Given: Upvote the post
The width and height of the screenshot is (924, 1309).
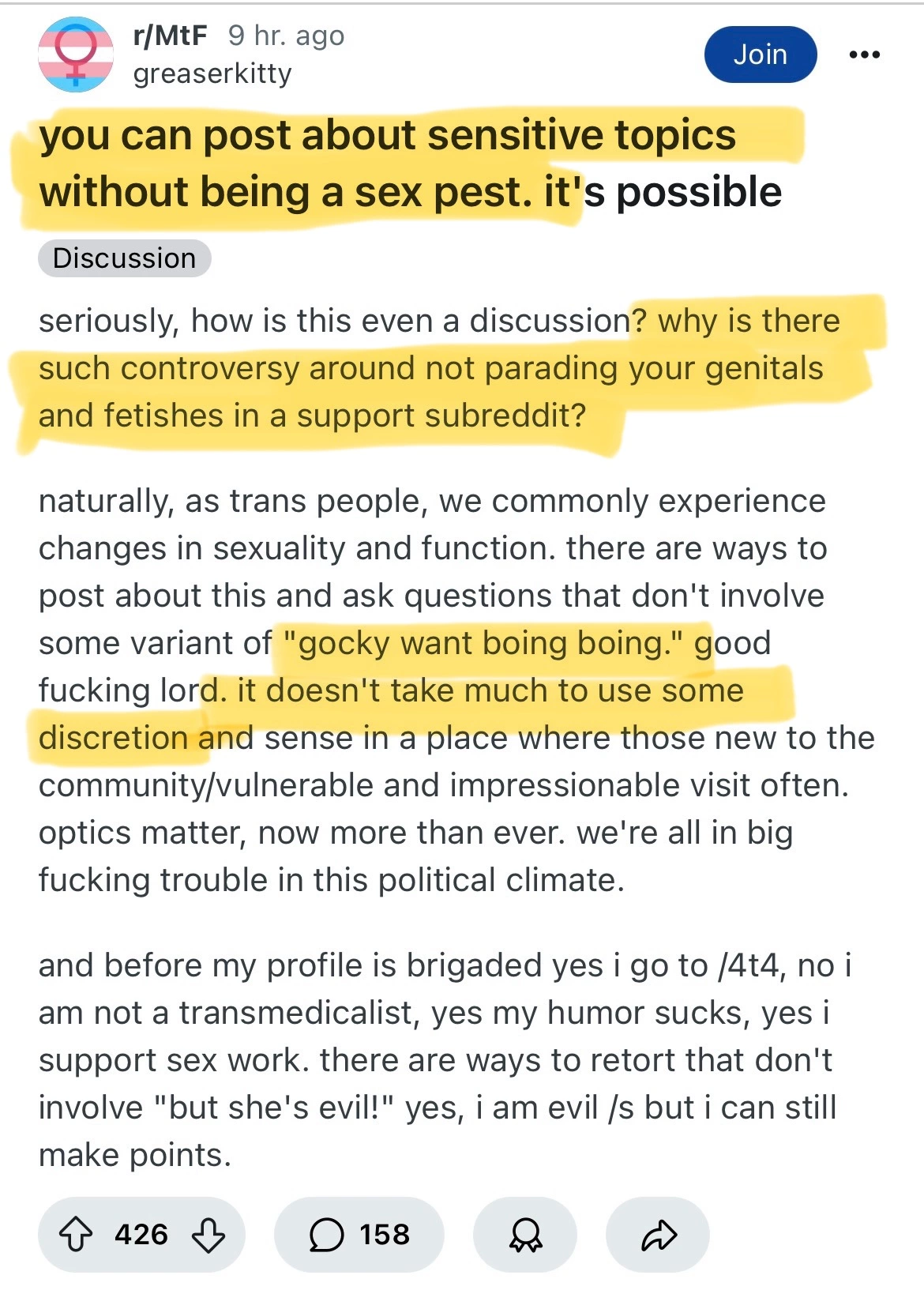Looking at the screenshot, I should [x=77, y=1235].
